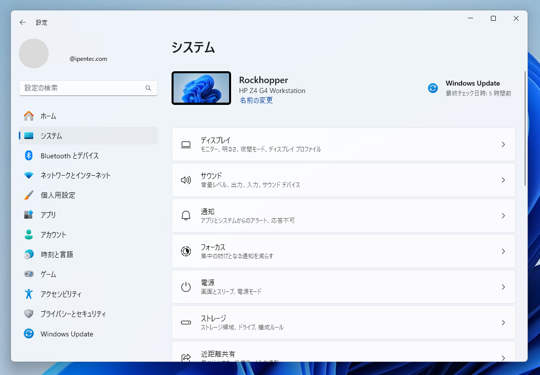Expand ディスプレイ row chevron
The width and height of the screenshot is (540, 375).
click(x=503, y=145)
